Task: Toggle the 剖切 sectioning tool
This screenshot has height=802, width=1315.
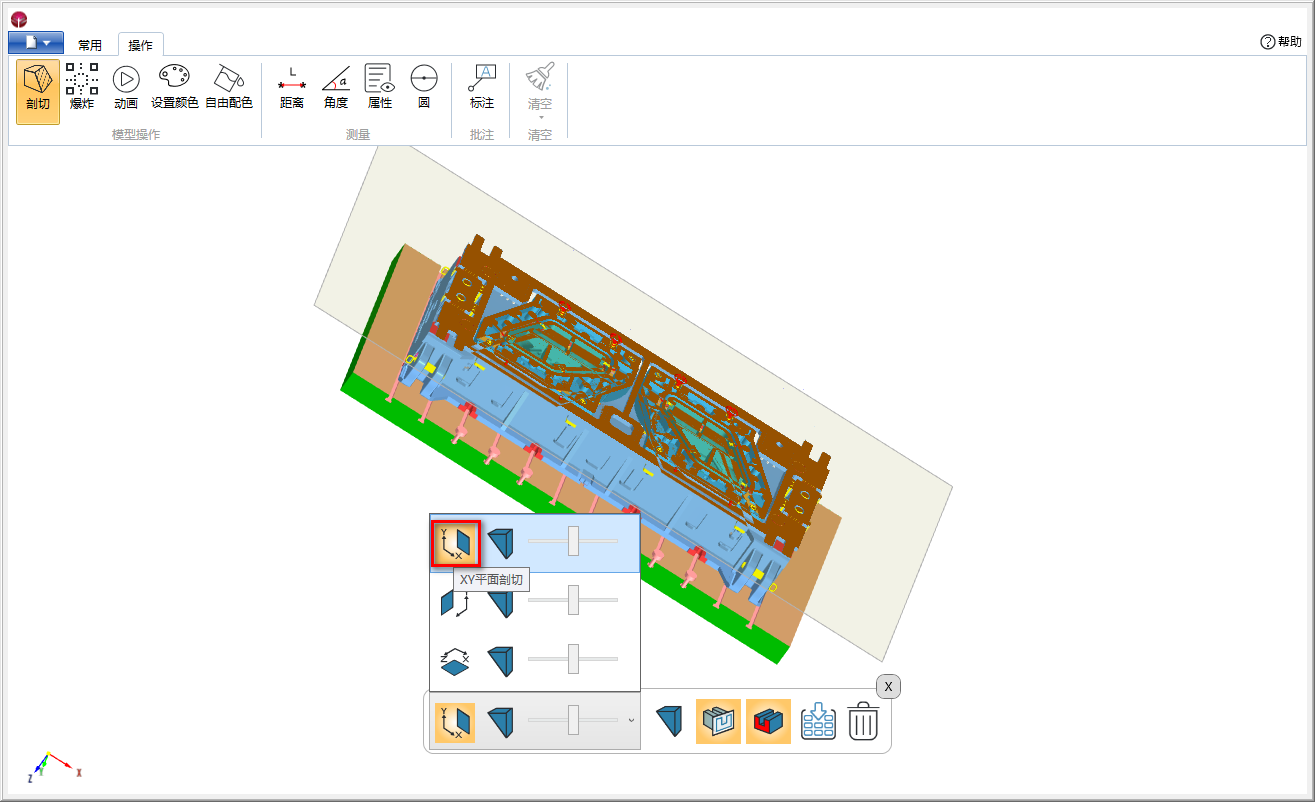Action: pyautogui.click(x=38, y=91)
